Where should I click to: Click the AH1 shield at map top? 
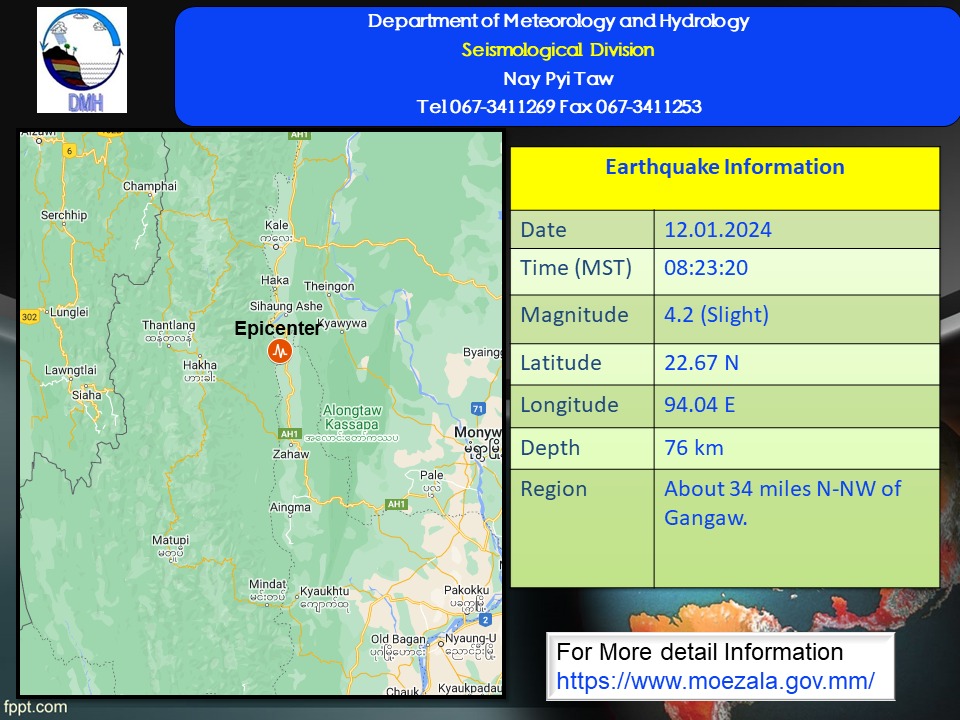299,134
